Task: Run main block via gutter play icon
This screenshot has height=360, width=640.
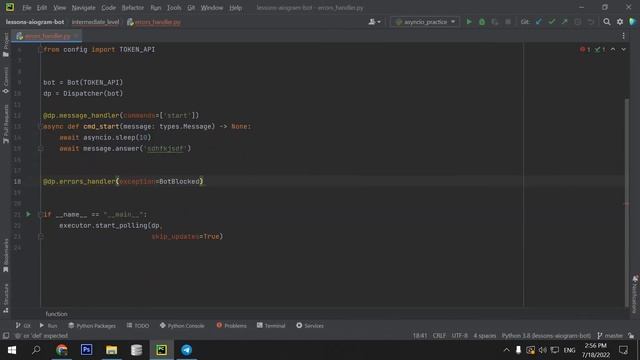Action: coord(28,214)
